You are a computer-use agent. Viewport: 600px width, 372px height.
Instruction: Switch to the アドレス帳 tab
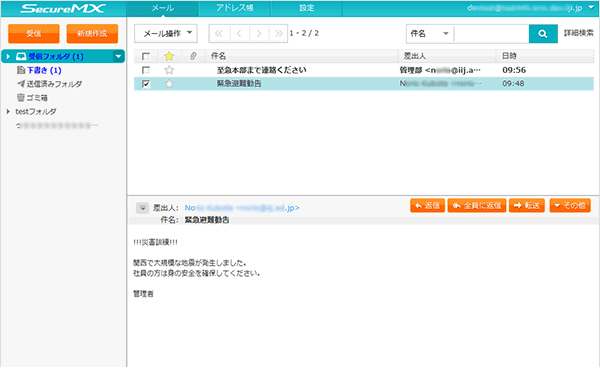235,8
